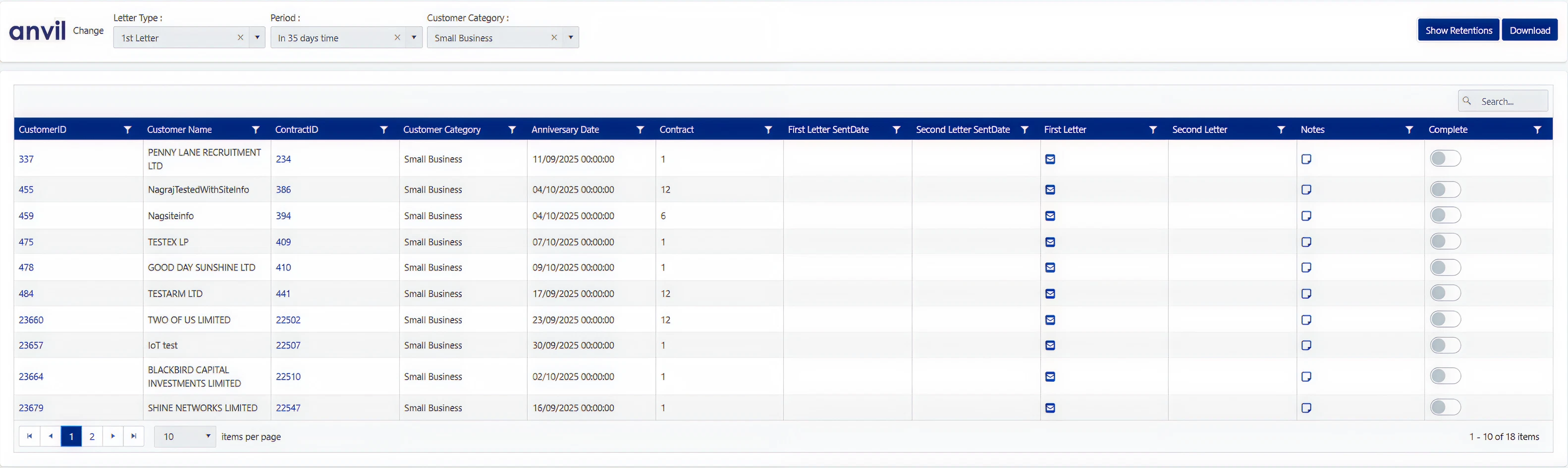Image resolution: width=1568 pixels, height=468 pixels.
Task: Click into the Search box
Action: tap(1510, 101)
